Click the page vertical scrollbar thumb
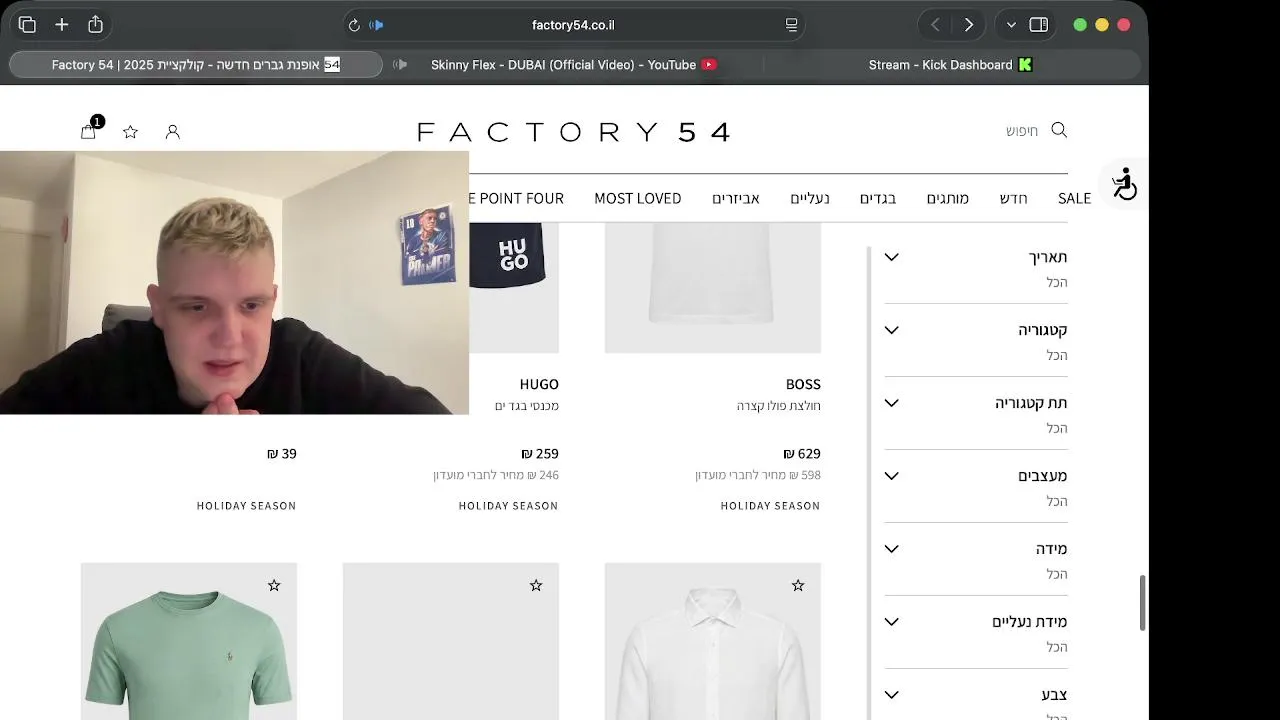This screenshot has height=720, width=1280. (1143, 603)
